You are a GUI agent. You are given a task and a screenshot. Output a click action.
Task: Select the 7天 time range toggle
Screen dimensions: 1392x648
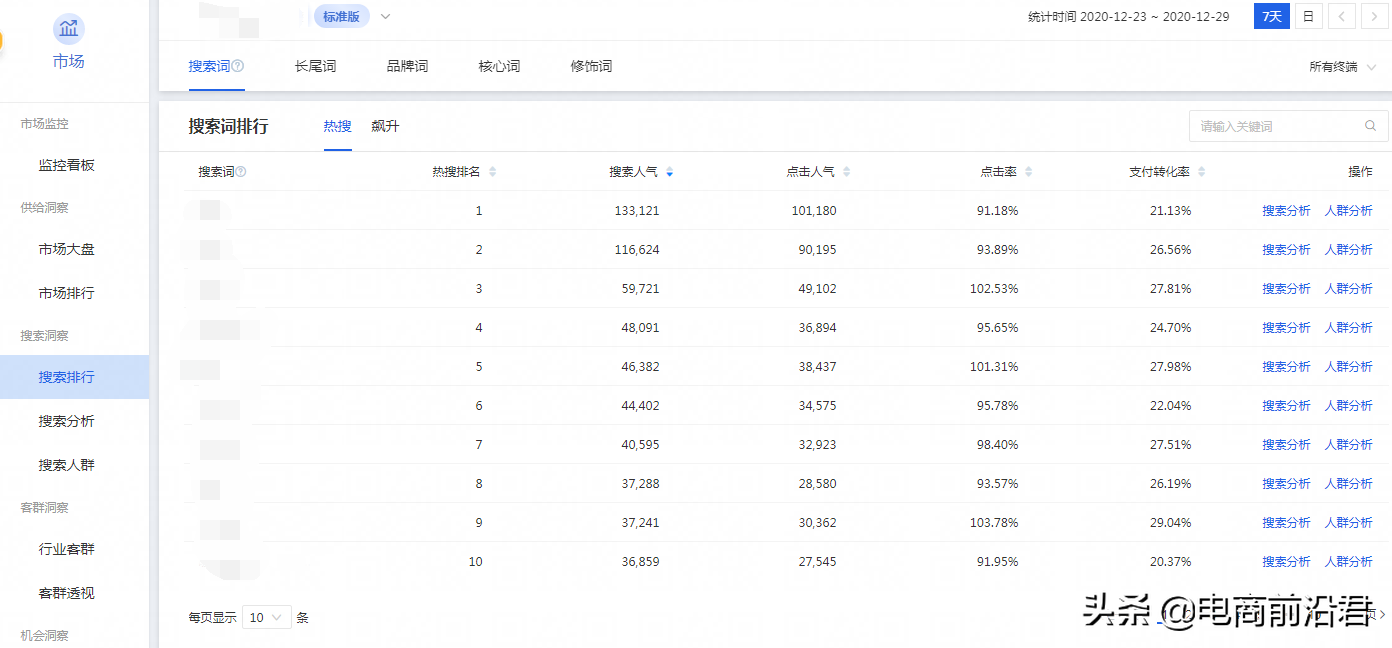tap(1271, 17)
